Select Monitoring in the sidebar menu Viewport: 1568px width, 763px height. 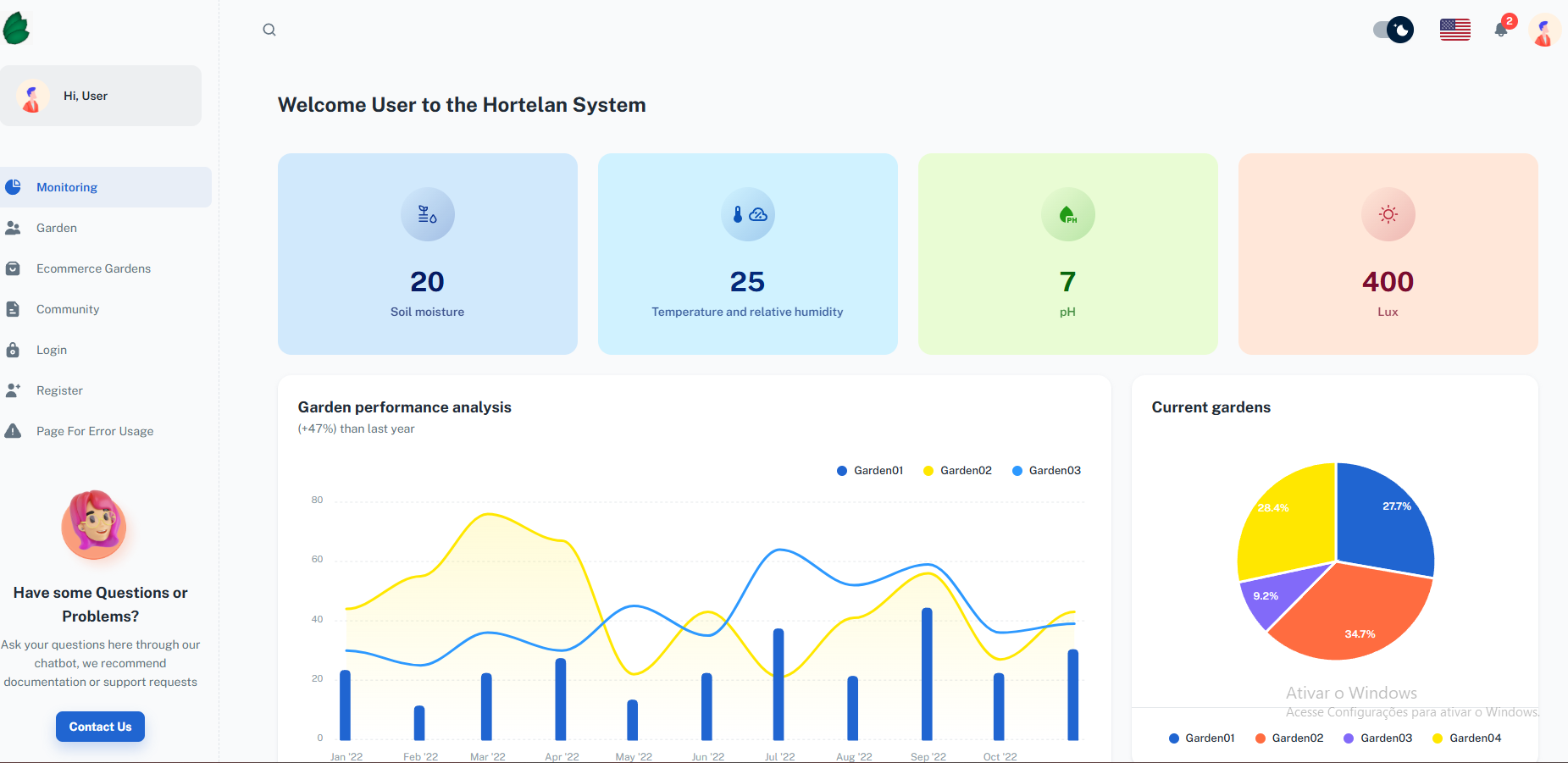(x=66, y=186)
